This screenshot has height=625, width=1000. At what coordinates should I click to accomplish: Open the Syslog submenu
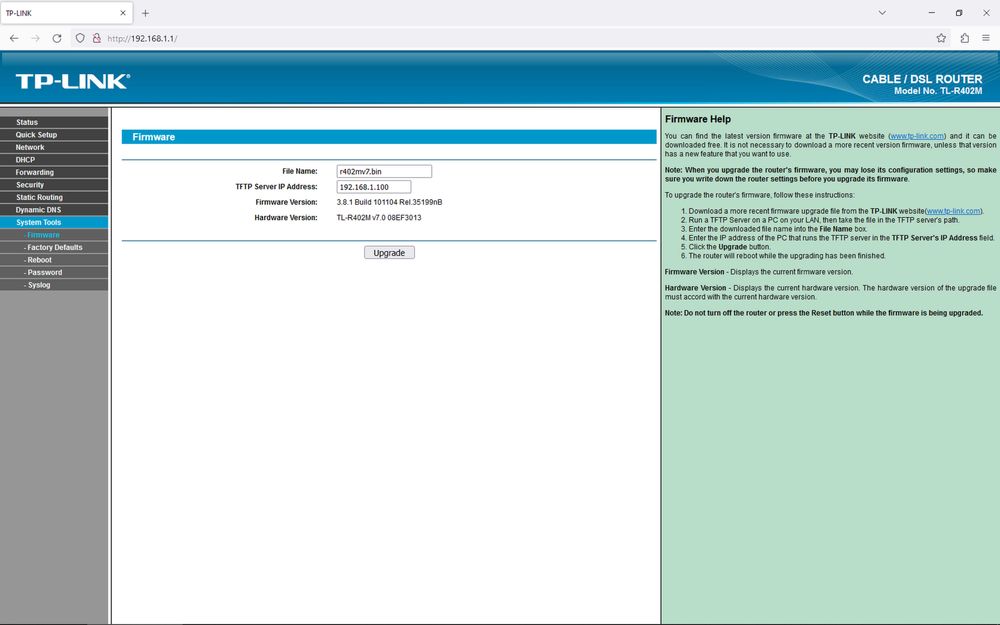pos(54,284)
